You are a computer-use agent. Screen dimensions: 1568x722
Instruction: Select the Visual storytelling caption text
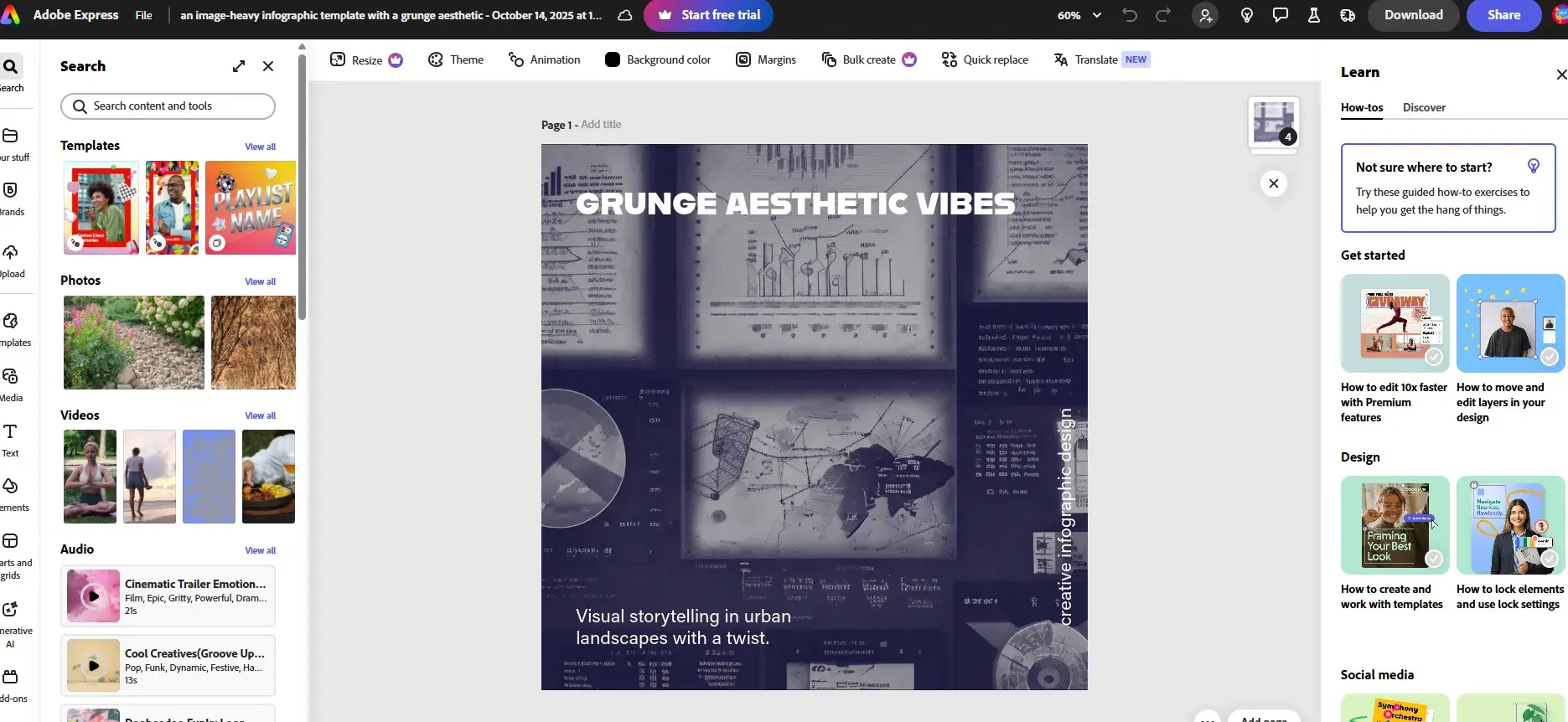point(683,627)
